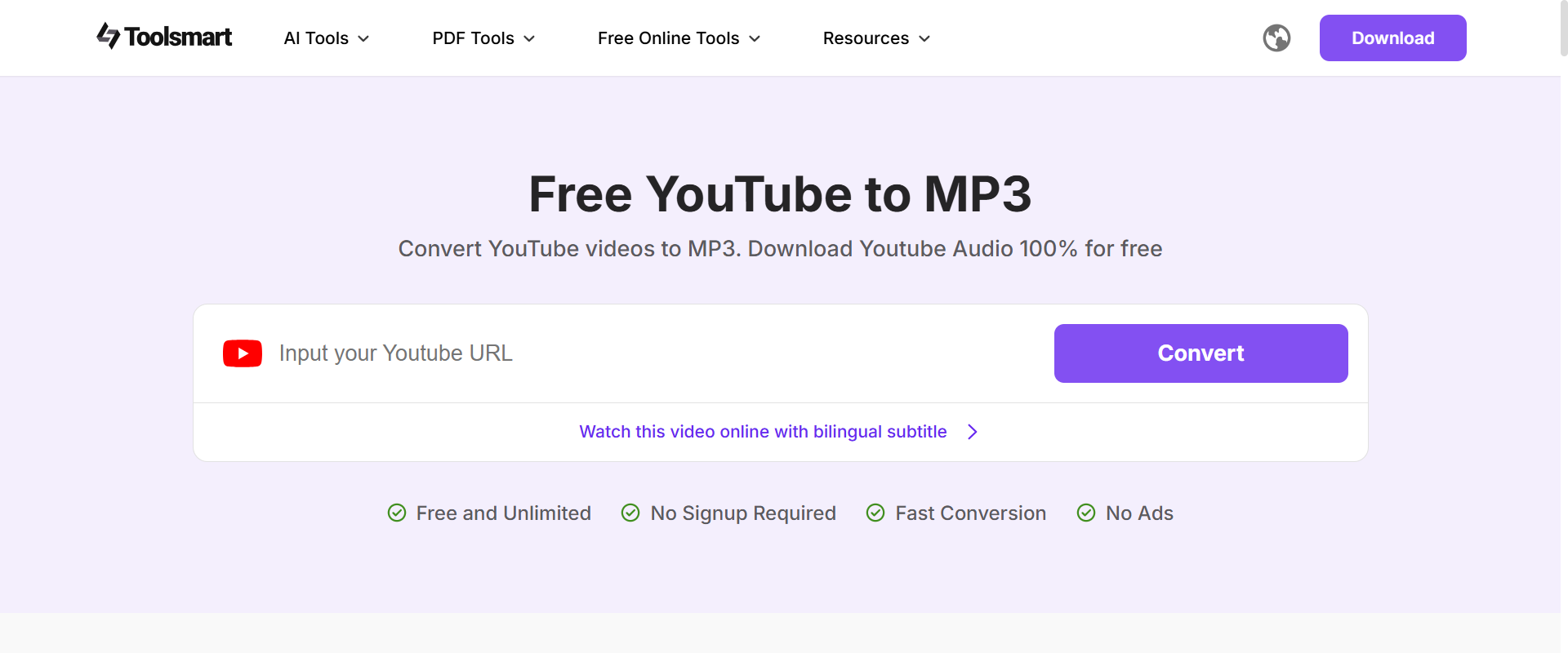Click the checkmark beside No Signup Required
The image size is (1568, 653).
click(x=630, y=513)
